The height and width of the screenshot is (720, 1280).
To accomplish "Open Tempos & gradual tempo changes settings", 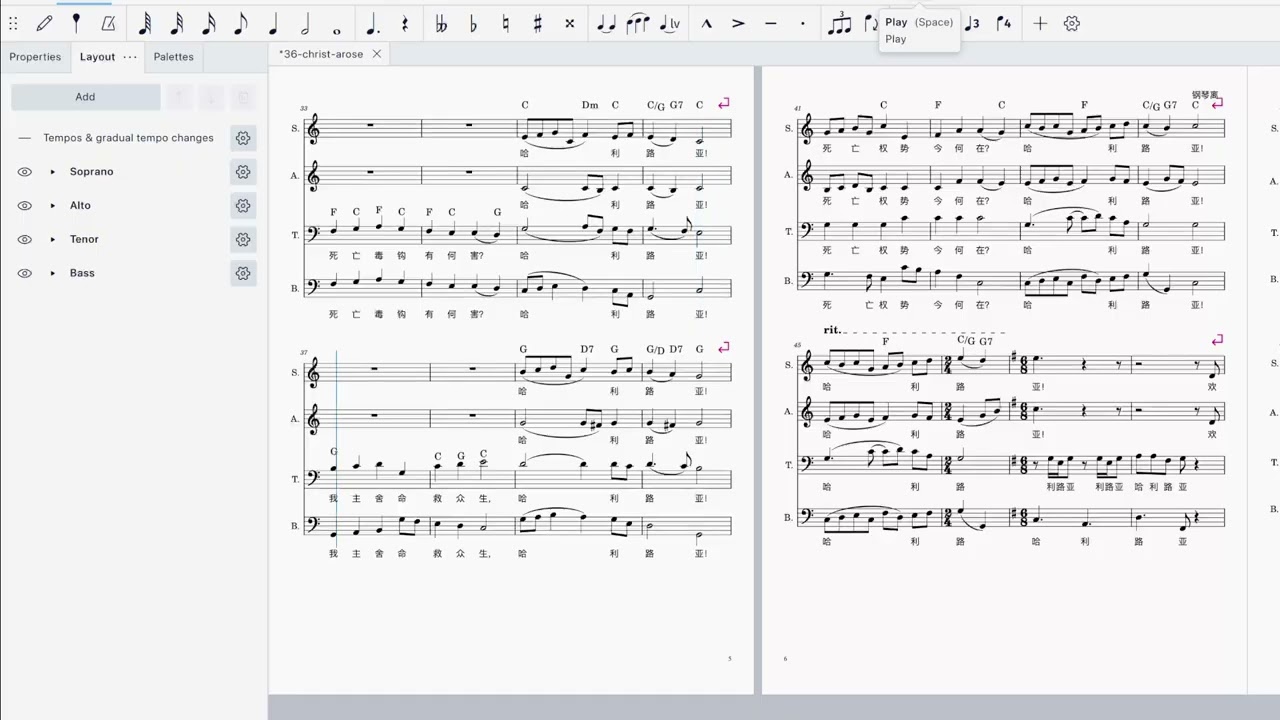I will point(243,138).
